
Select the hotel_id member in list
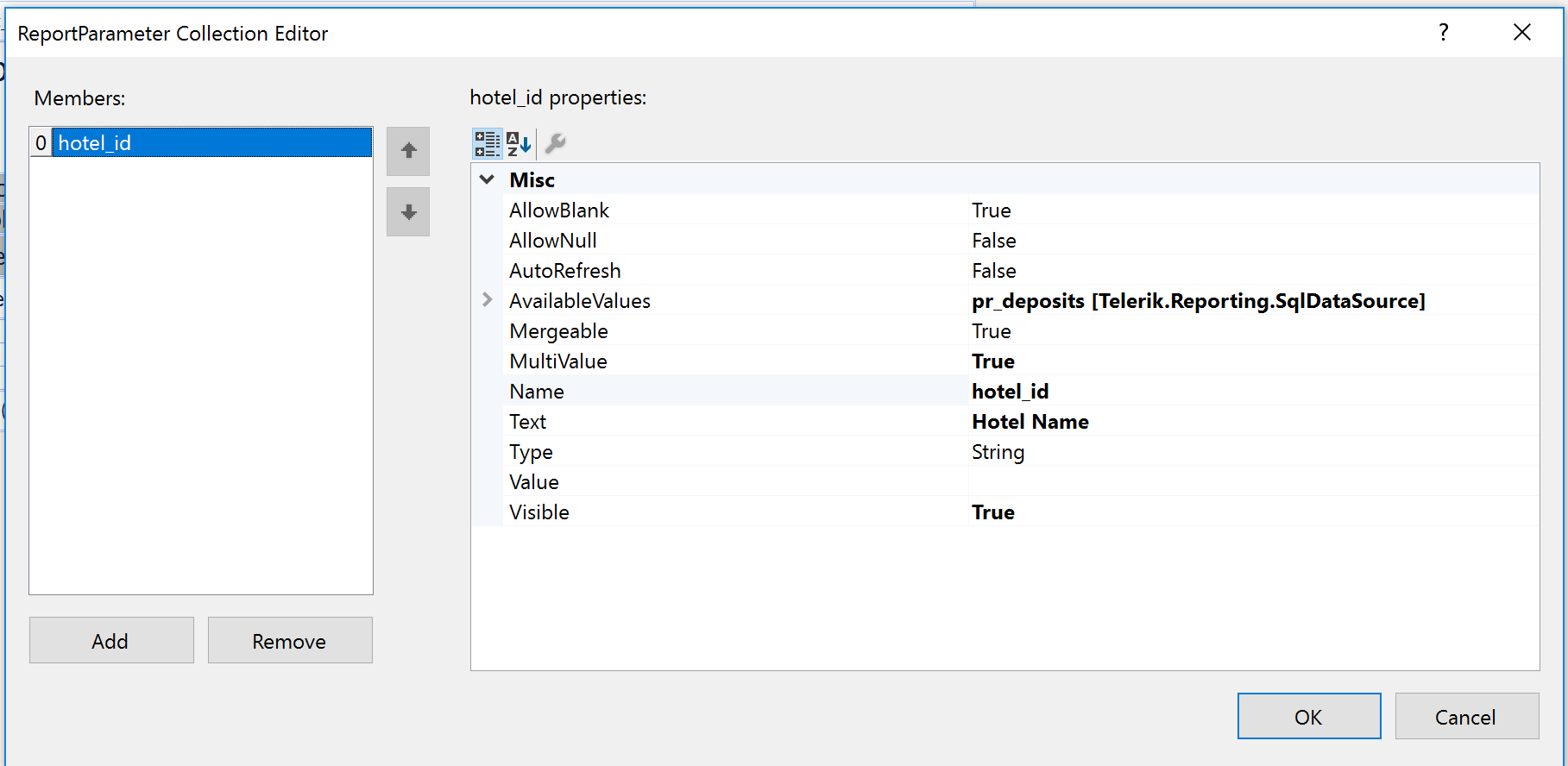(211, 143)
